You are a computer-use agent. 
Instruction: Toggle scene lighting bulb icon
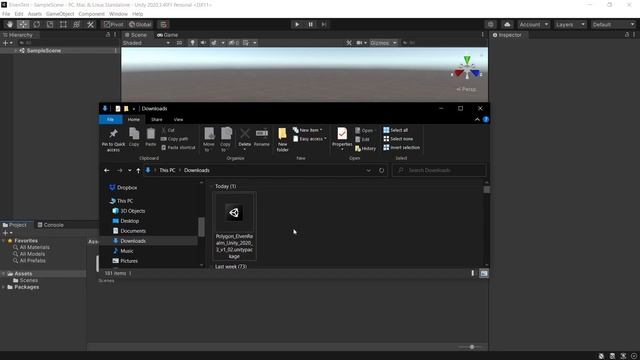(192, 43)
